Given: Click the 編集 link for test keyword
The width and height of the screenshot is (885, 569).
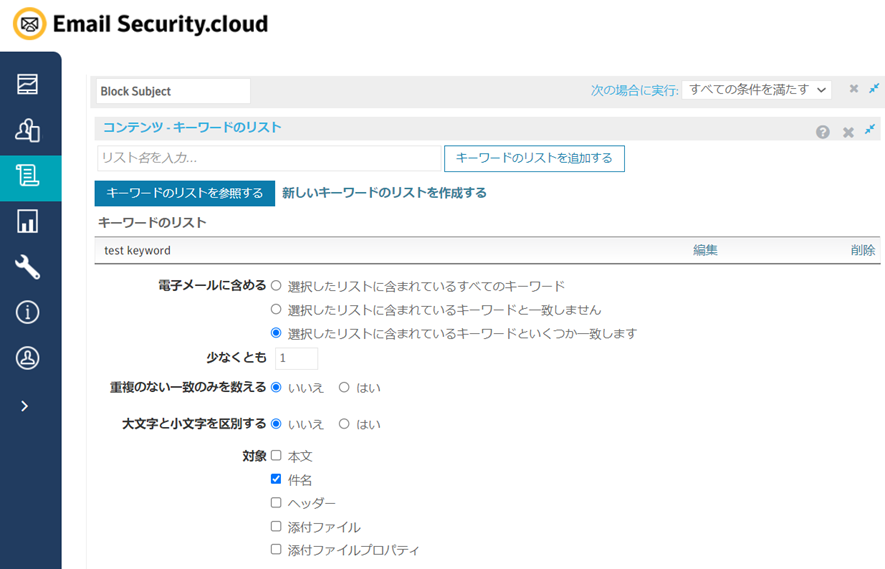Looking at the screenshot, I should click(705, 250).
